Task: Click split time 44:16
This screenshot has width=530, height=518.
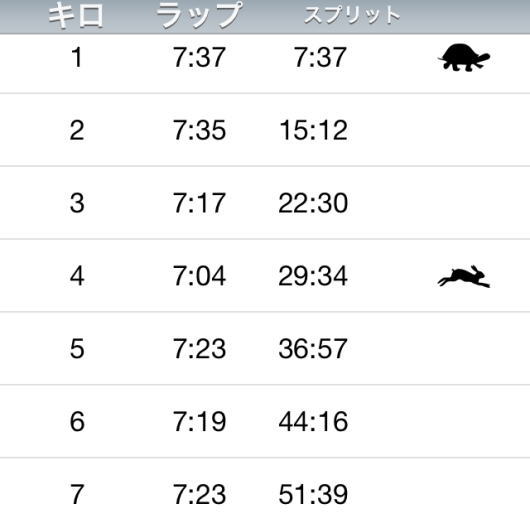Action: pyautogui.click(x=313, y=422)
